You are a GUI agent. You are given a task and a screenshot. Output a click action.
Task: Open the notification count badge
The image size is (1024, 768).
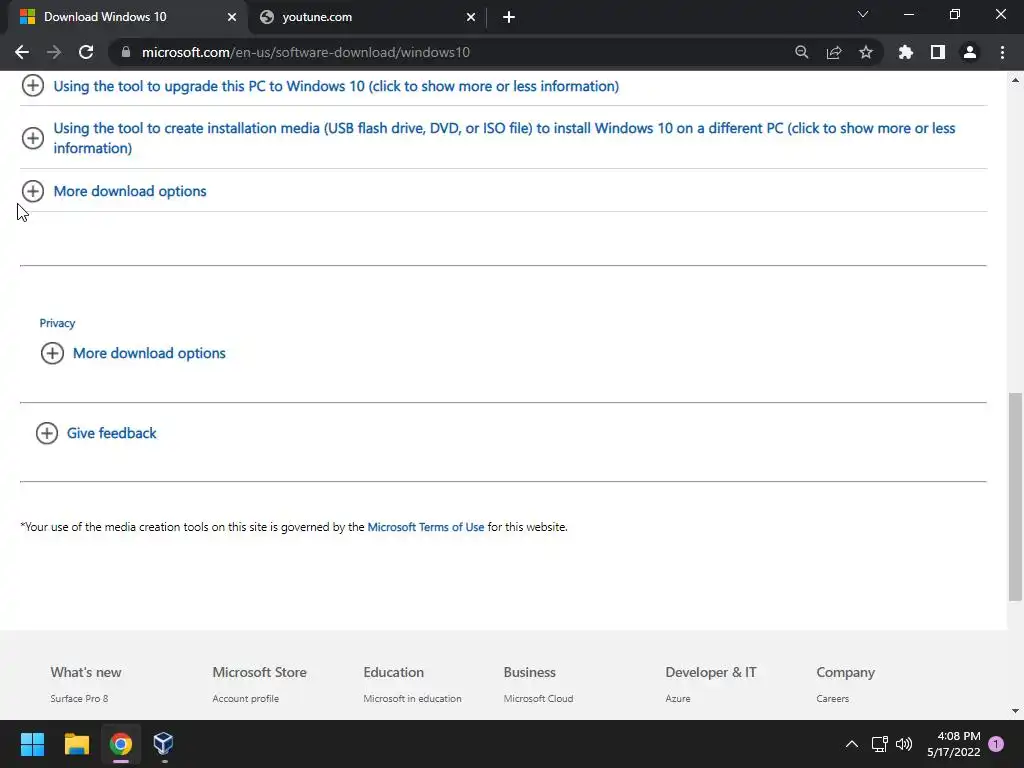(996, 744)
